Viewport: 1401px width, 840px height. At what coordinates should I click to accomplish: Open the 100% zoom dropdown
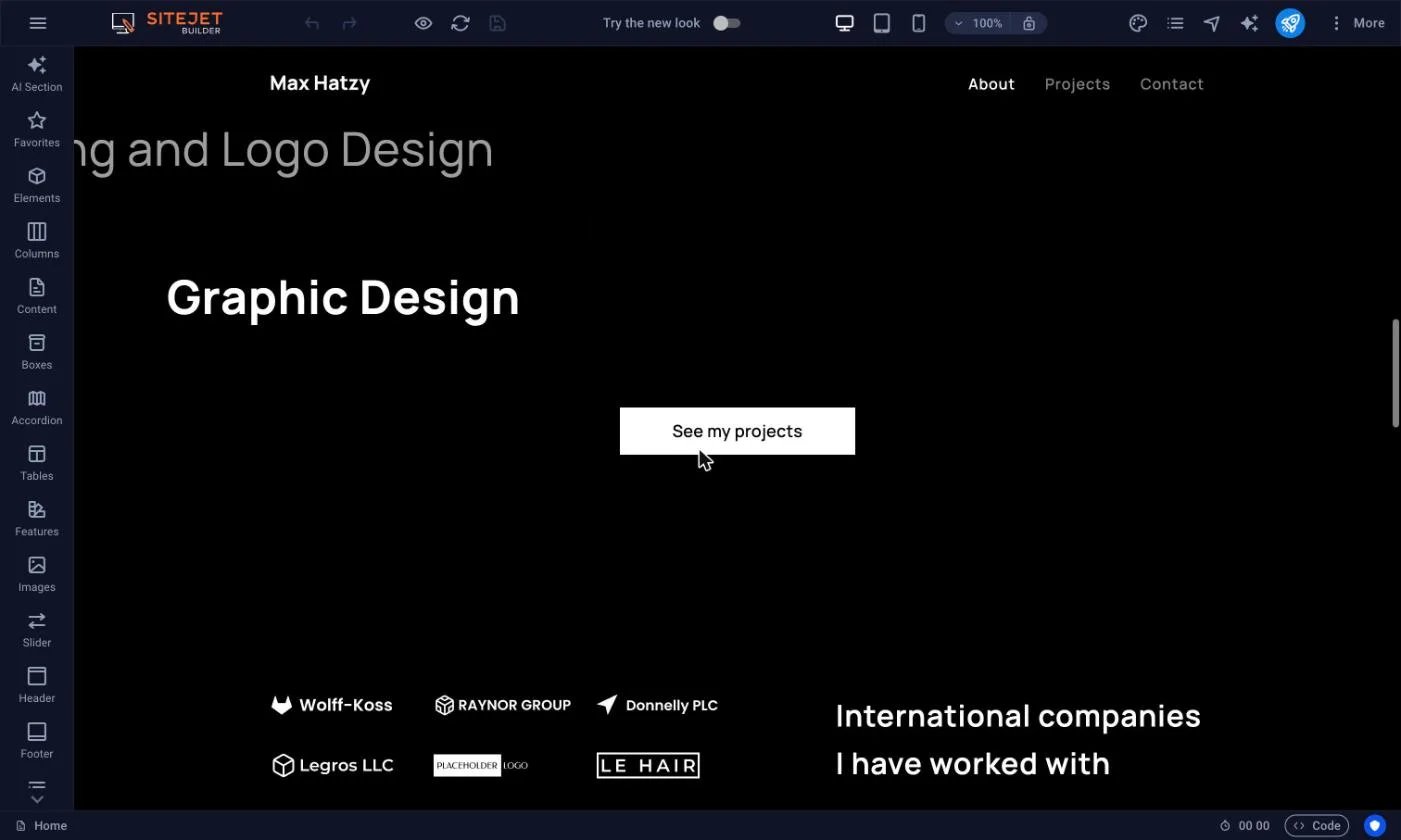pos(979,23)
